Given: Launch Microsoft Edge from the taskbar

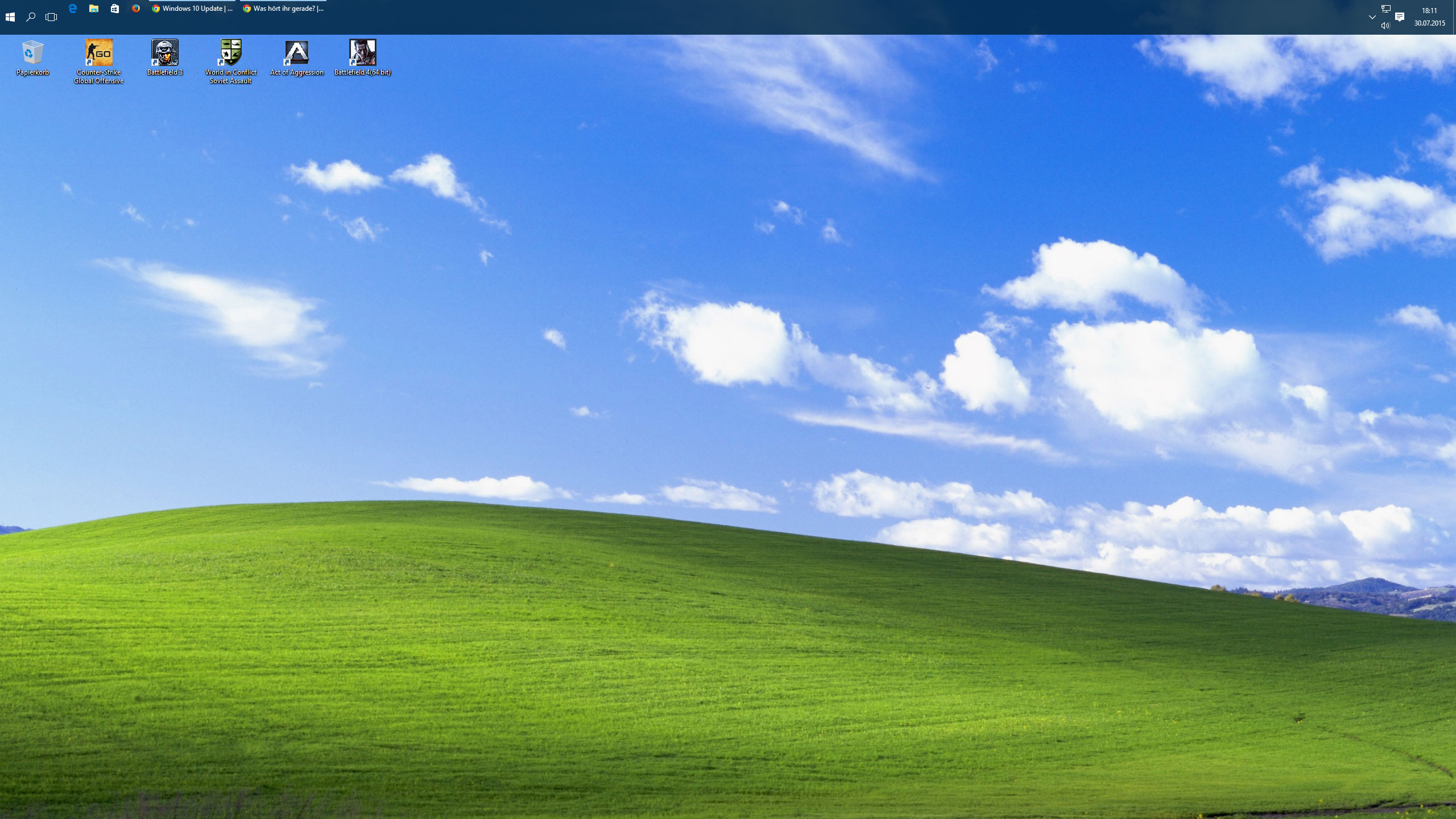Looking at the screenshot, I should pyautogui.click(x=73, y=9).
